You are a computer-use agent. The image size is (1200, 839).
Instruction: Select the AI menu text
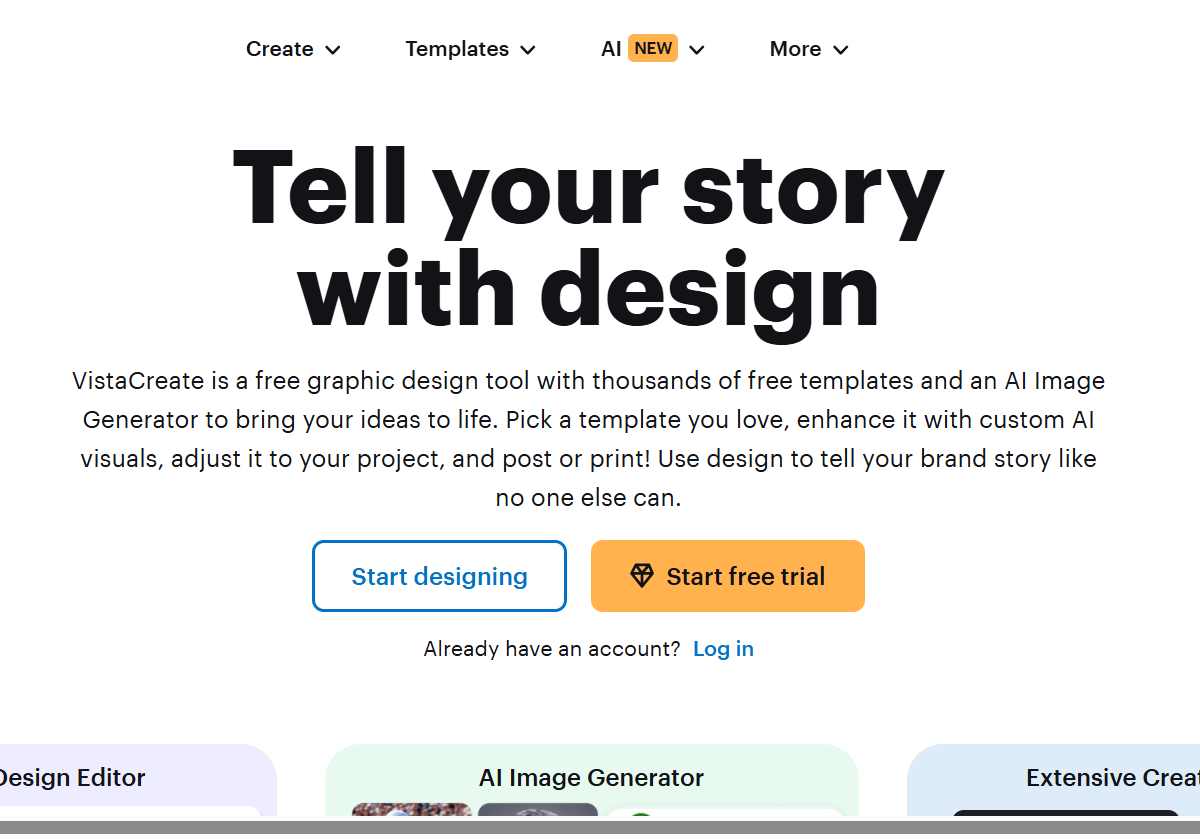(611, 49)
